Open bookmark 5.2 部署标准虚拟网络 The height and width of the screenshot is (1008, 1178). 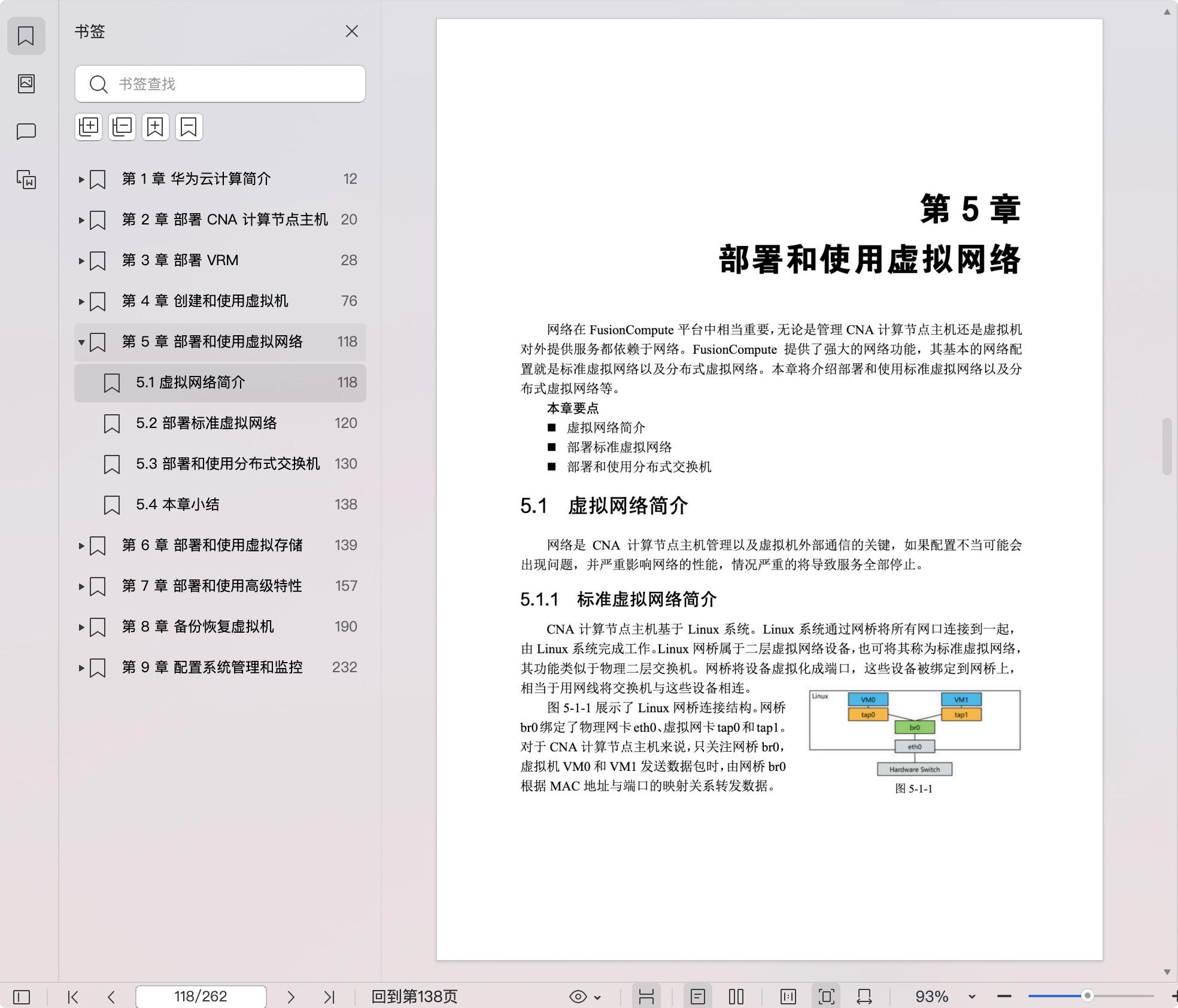[220, 423]
